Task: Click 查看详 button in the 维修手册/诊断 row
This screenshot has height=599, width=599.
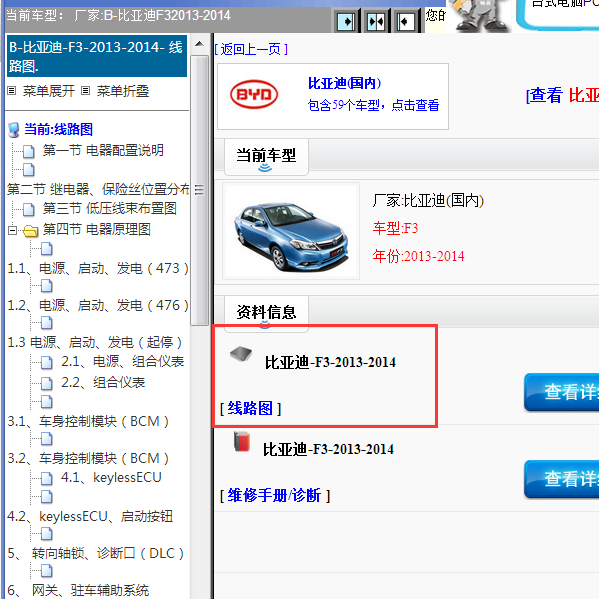Action: point(562,479)
